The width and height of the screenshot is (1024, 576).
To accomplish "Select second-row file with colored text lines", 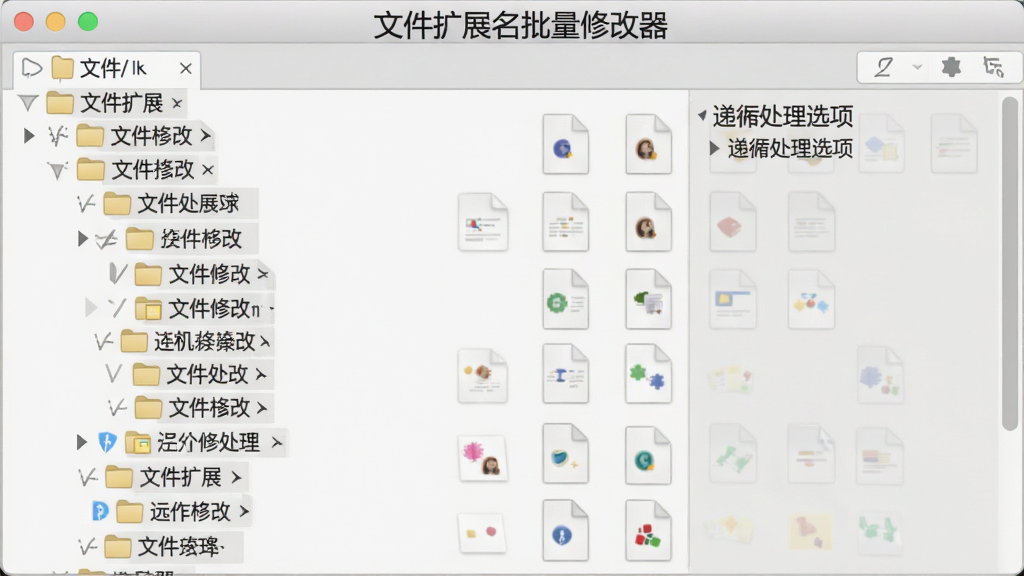I will pyautogui.click(x=566, y=222).
